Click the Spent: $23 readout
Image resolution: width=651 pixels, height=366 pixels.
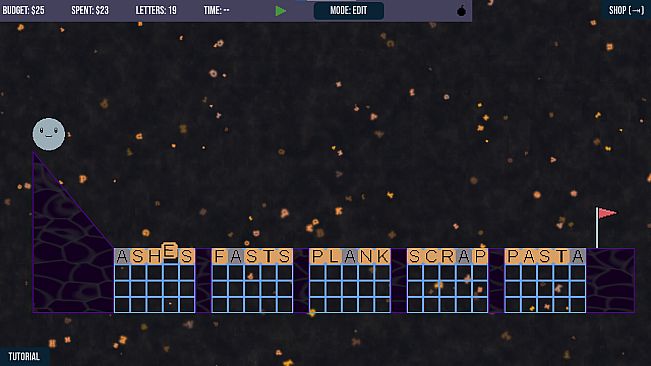pyautogui.click(x=90, y=10)
